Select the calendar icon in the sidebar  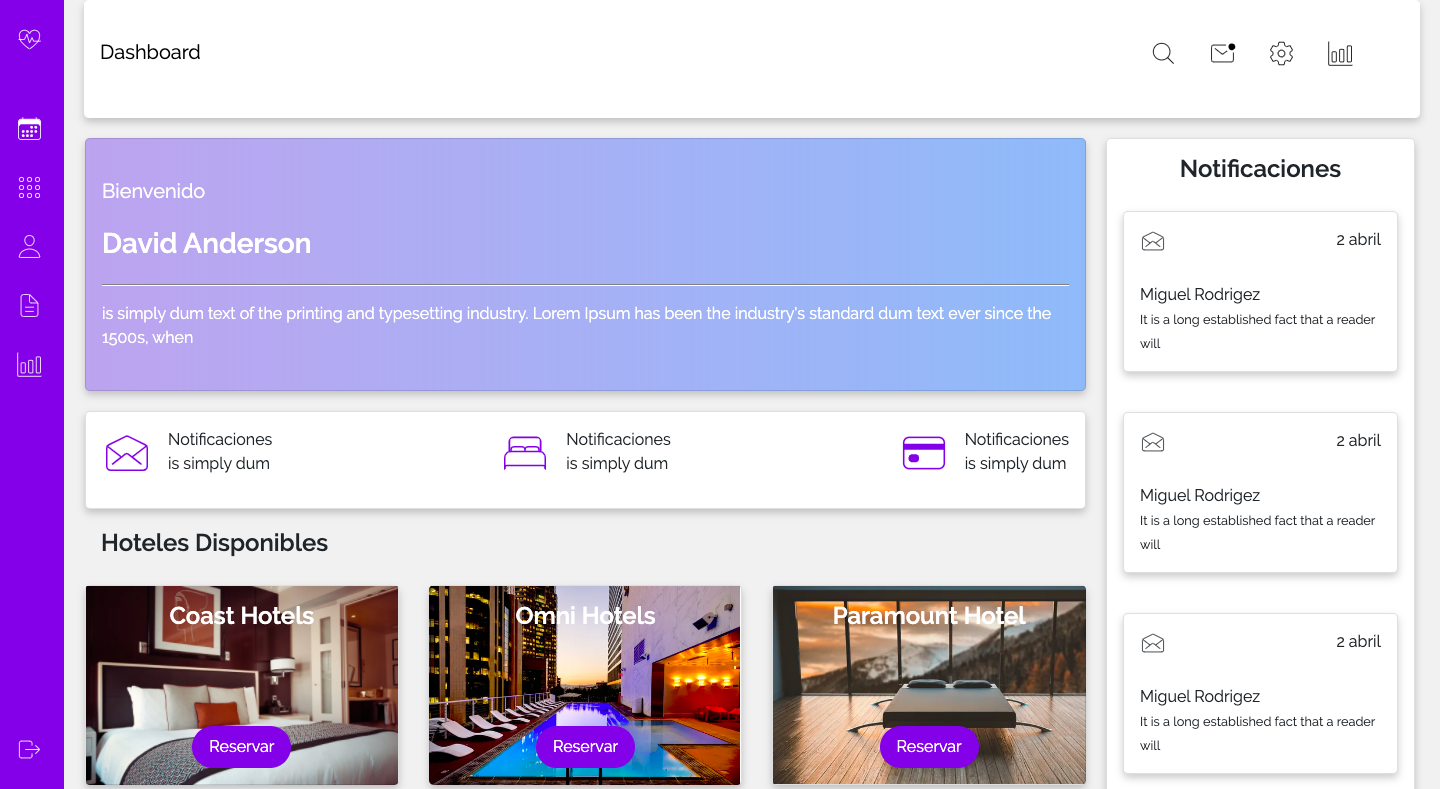[29, 128]
